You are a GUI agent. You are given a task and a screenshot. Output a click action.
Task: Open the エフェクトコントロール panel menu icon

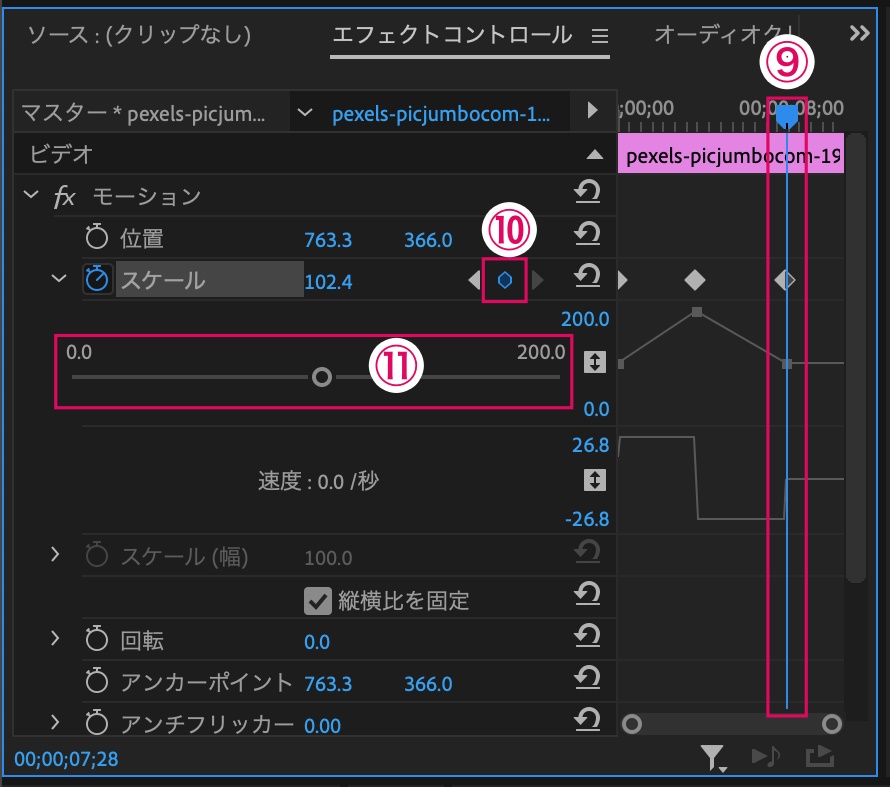(600, 36)
